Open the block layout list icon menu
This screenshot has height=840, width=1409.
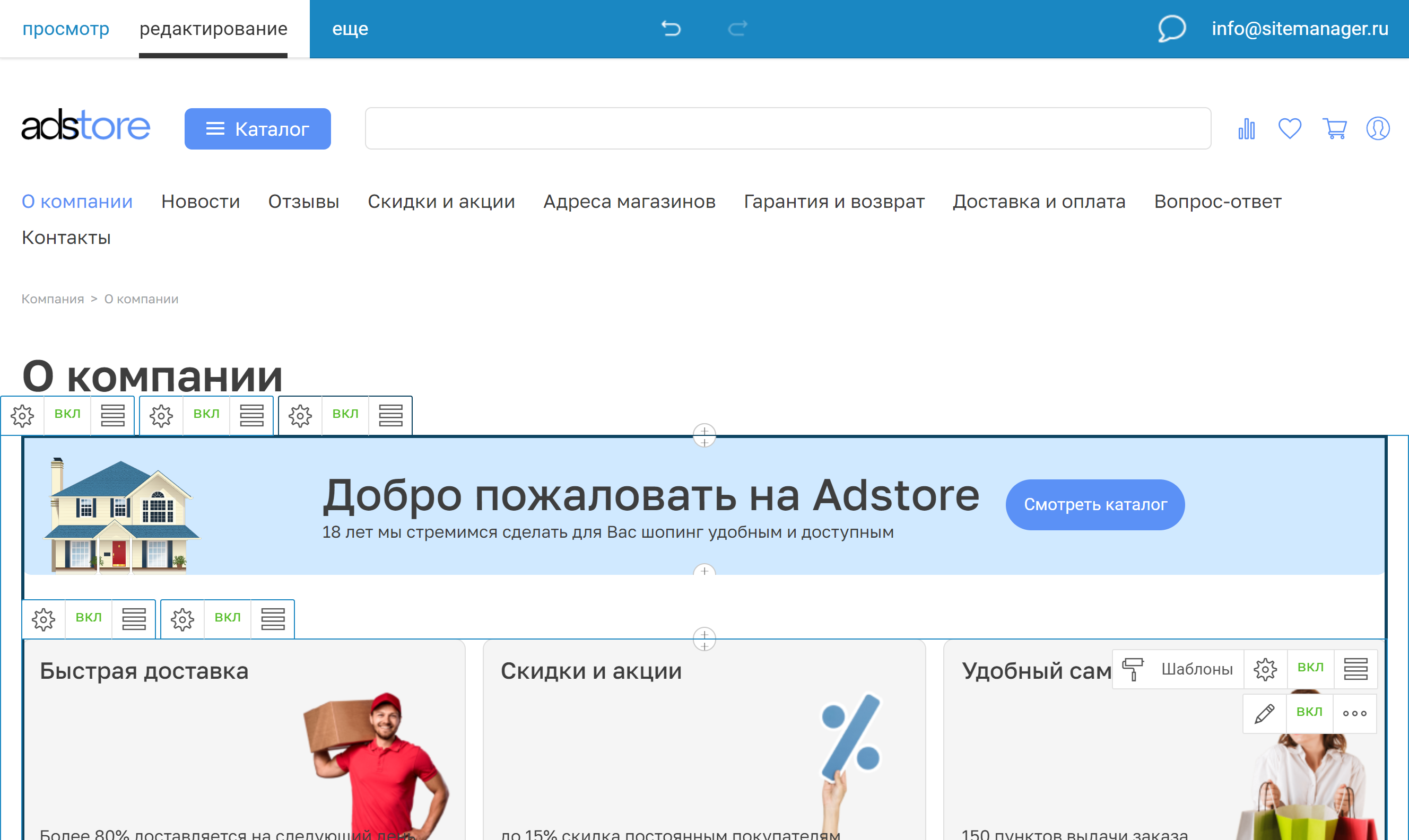(x=112, y=415)
